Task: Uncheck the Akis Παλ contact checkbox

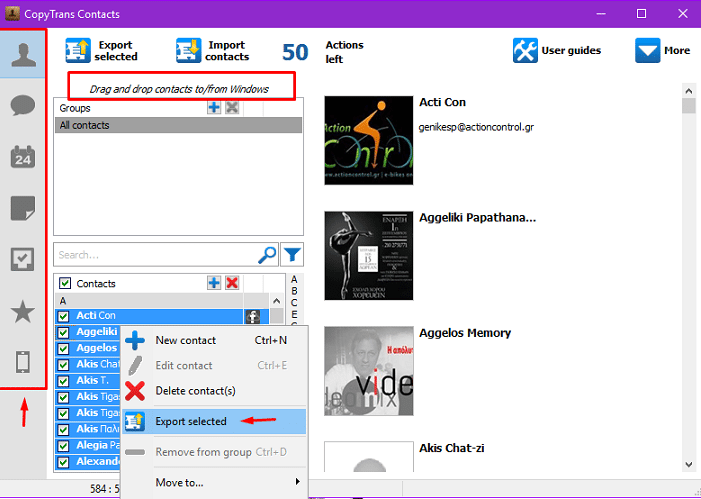Action: pos(63,430)
